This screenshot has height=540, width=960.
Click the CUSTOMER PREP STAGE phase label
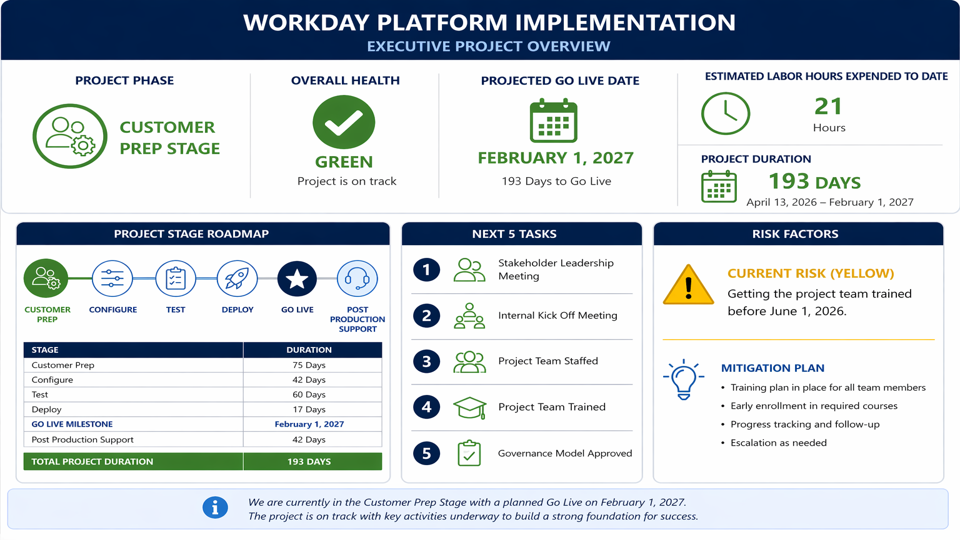tap(170, 138)
